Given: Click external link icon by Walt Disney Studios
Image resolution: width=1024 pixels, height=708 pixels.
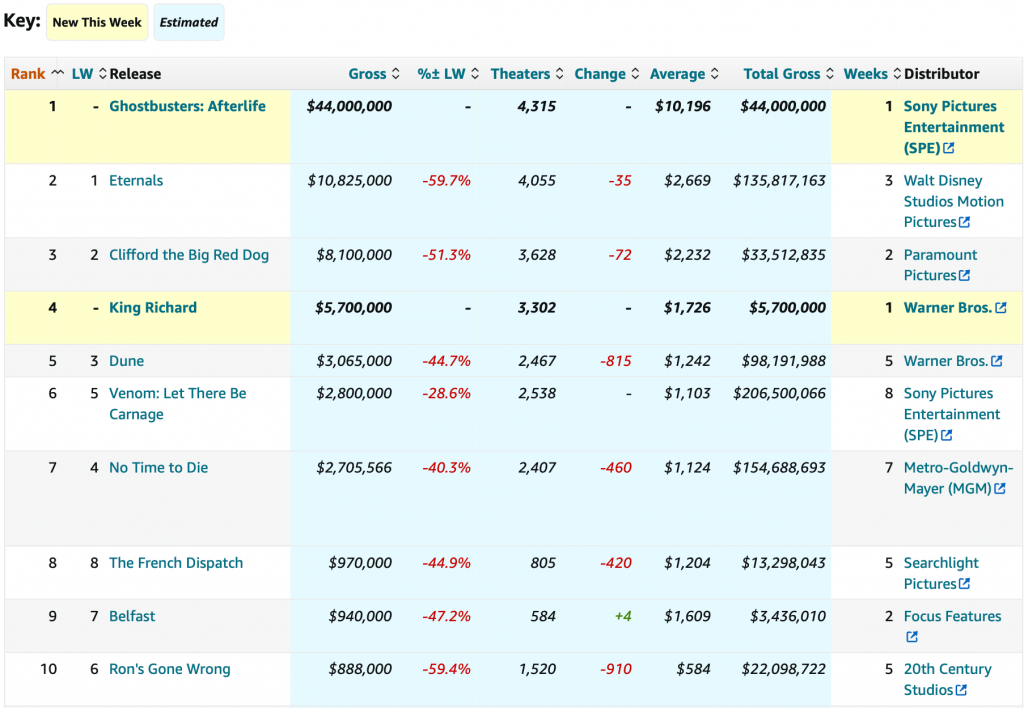Looking at the screenshot, I should tap(965, 223).
